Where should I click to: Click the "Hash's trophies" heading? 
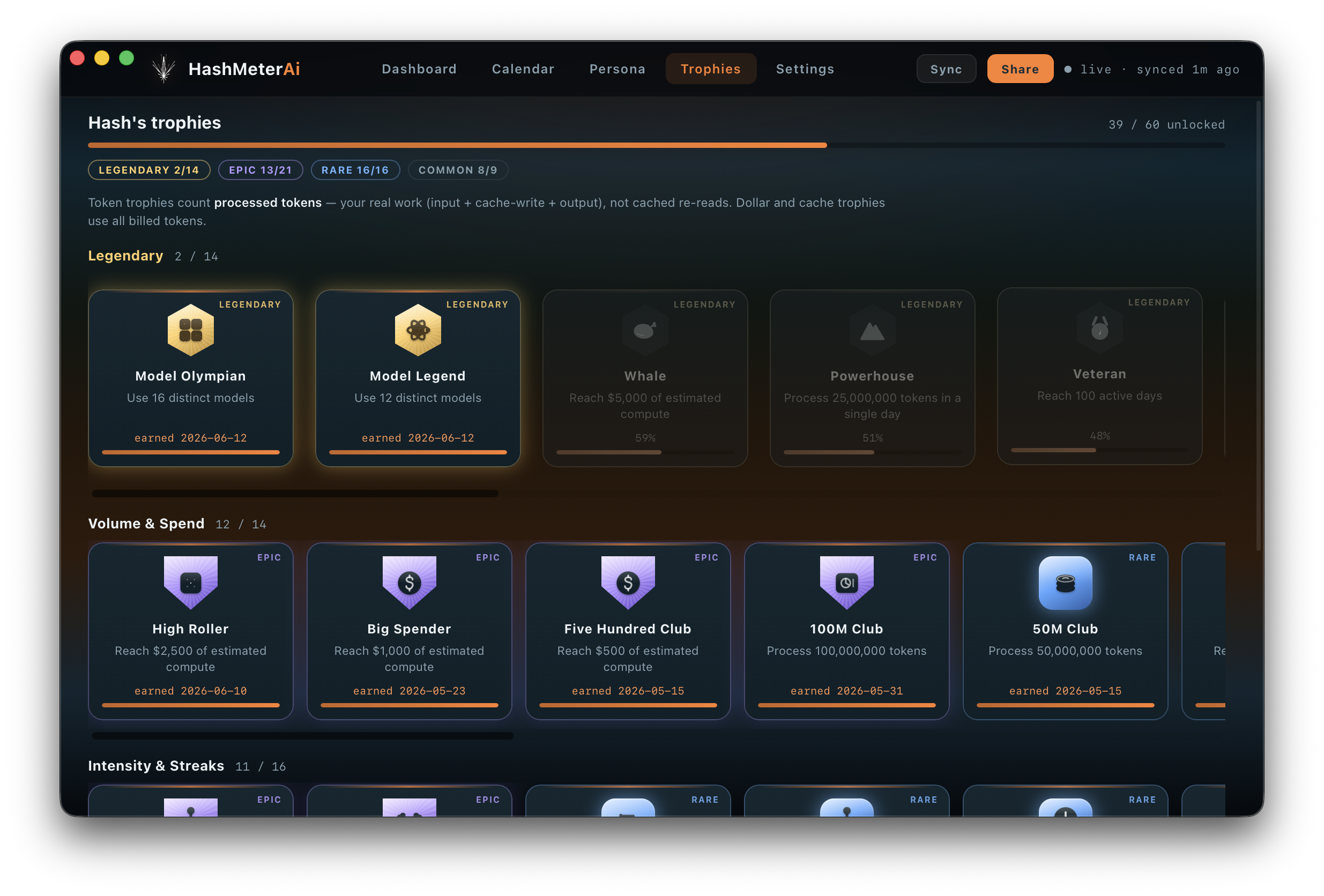tap(154, 123)
